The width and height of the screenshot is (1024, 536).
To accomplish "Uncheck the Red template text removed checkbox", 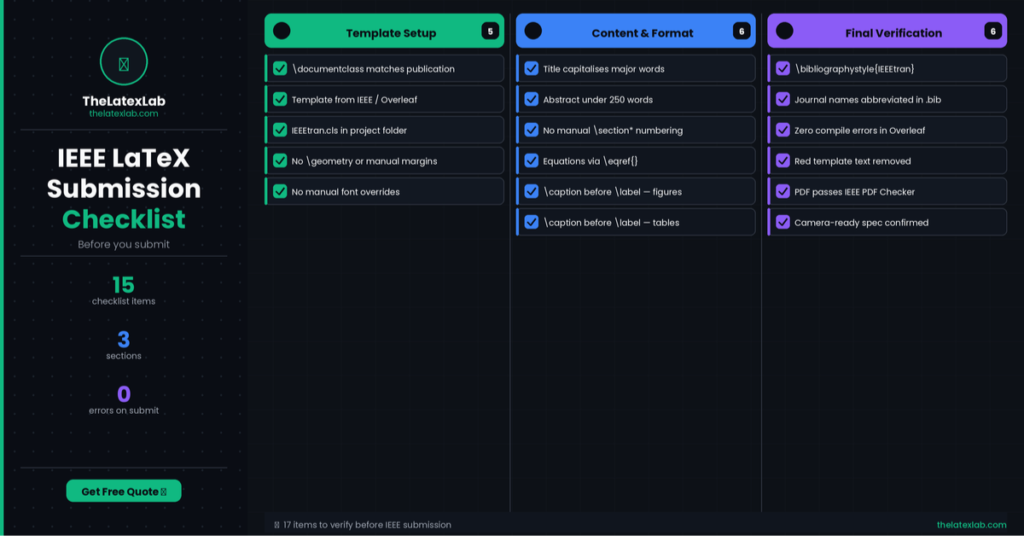I will click(783, 161).
